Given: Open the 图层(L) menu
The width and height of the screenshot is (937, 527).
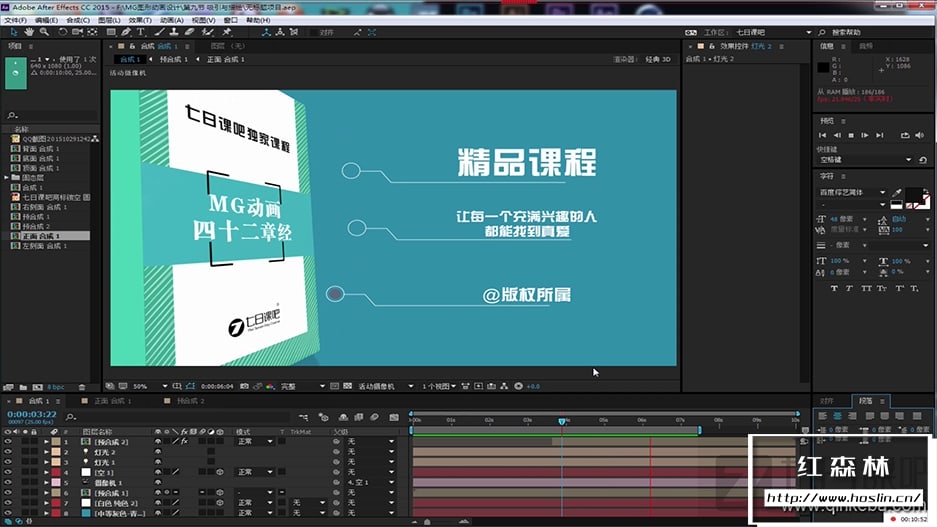Looking at the screenshot, I should tap(109, 20).
